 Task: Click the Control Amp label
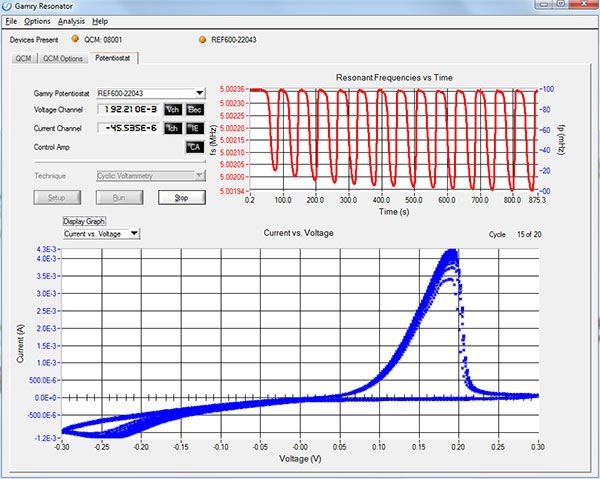52,147
